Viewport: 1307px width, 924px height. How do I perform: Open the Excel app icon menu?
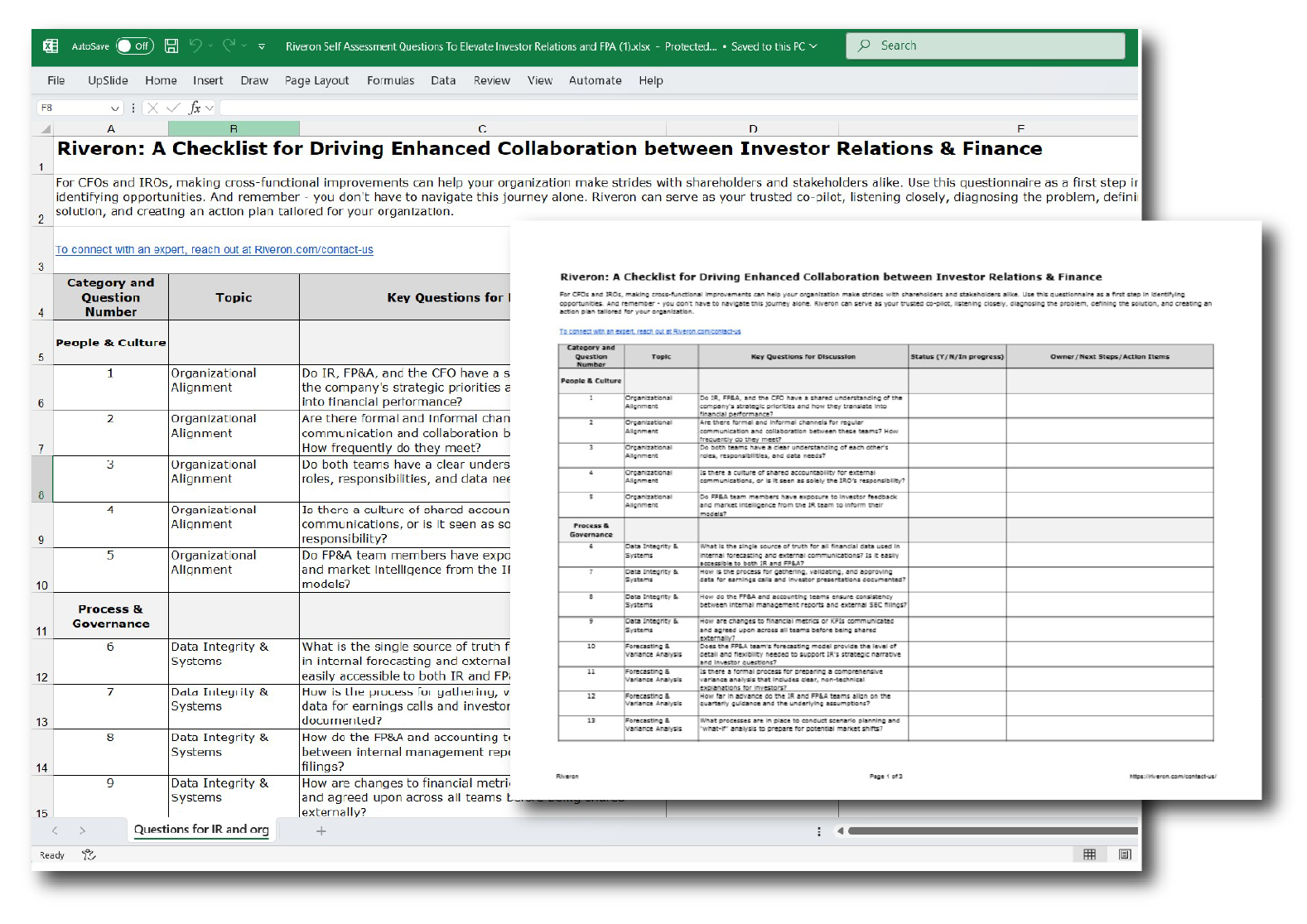[x=51, y=46]
